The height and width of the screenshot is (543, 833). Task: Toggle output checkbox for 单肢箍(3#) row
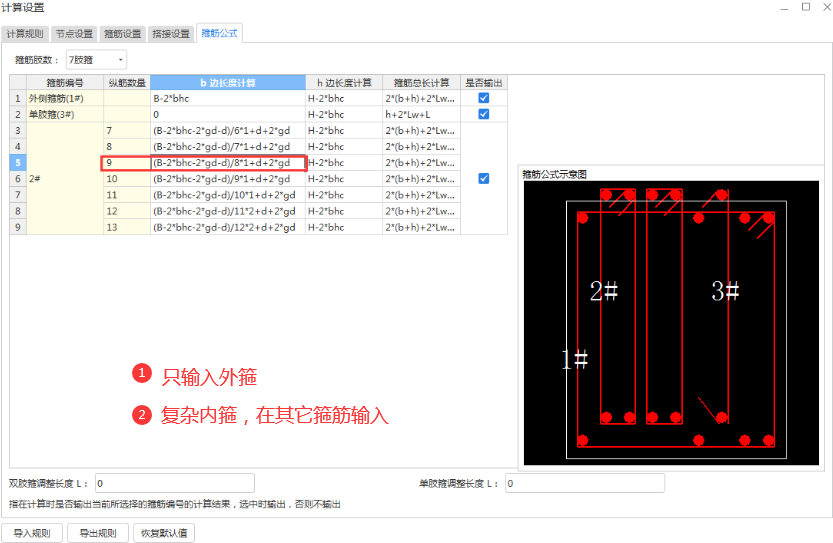(x=483, y=114)
